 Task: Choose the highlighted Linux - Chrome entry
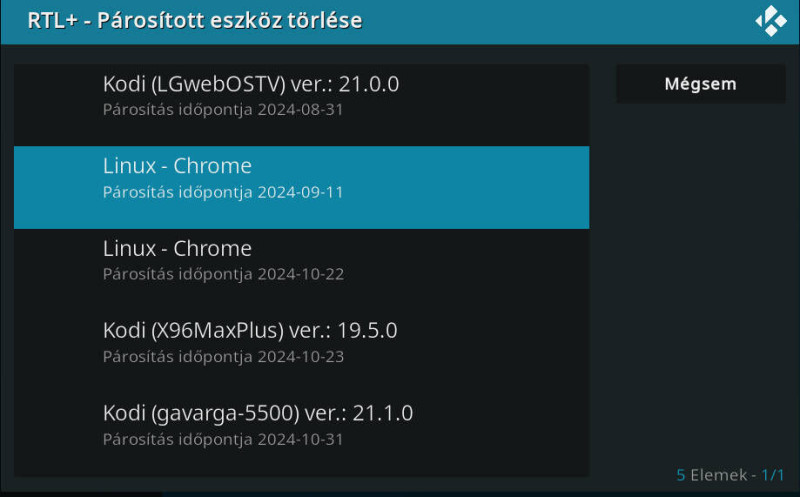click(x=302, y=187)
